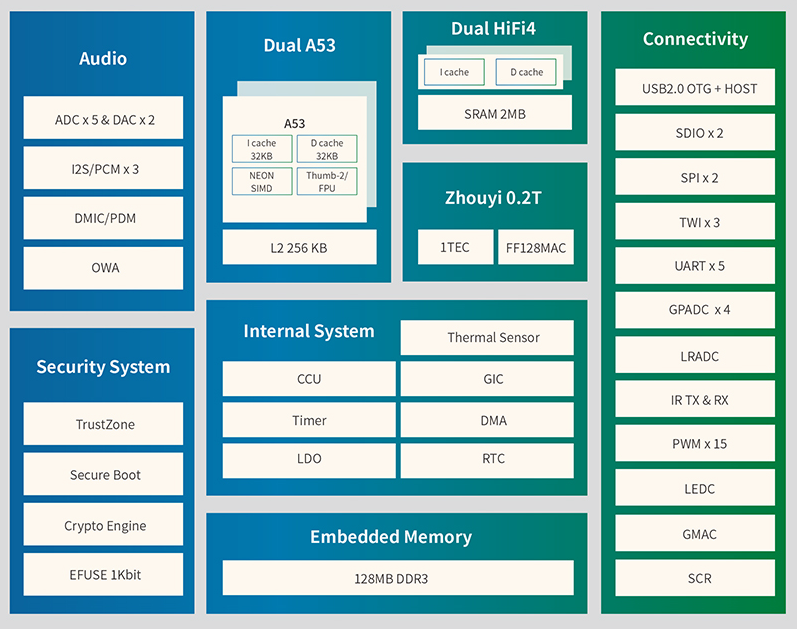Select the DMIC/PDM box
797x629 pixels.
tap(103, 218)
